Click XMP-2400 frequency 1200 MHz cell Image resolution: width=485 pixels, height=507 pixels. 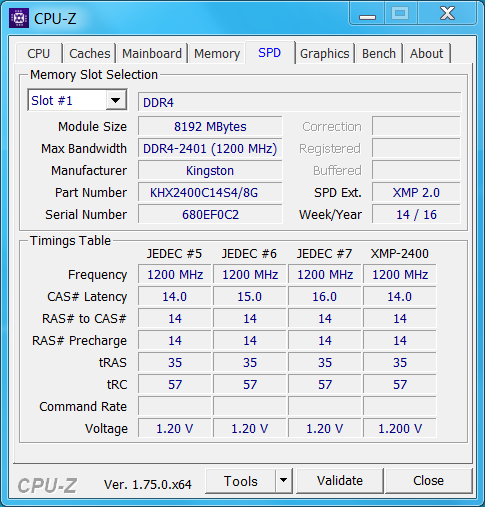pyautogui.click(x=400, y=275)
